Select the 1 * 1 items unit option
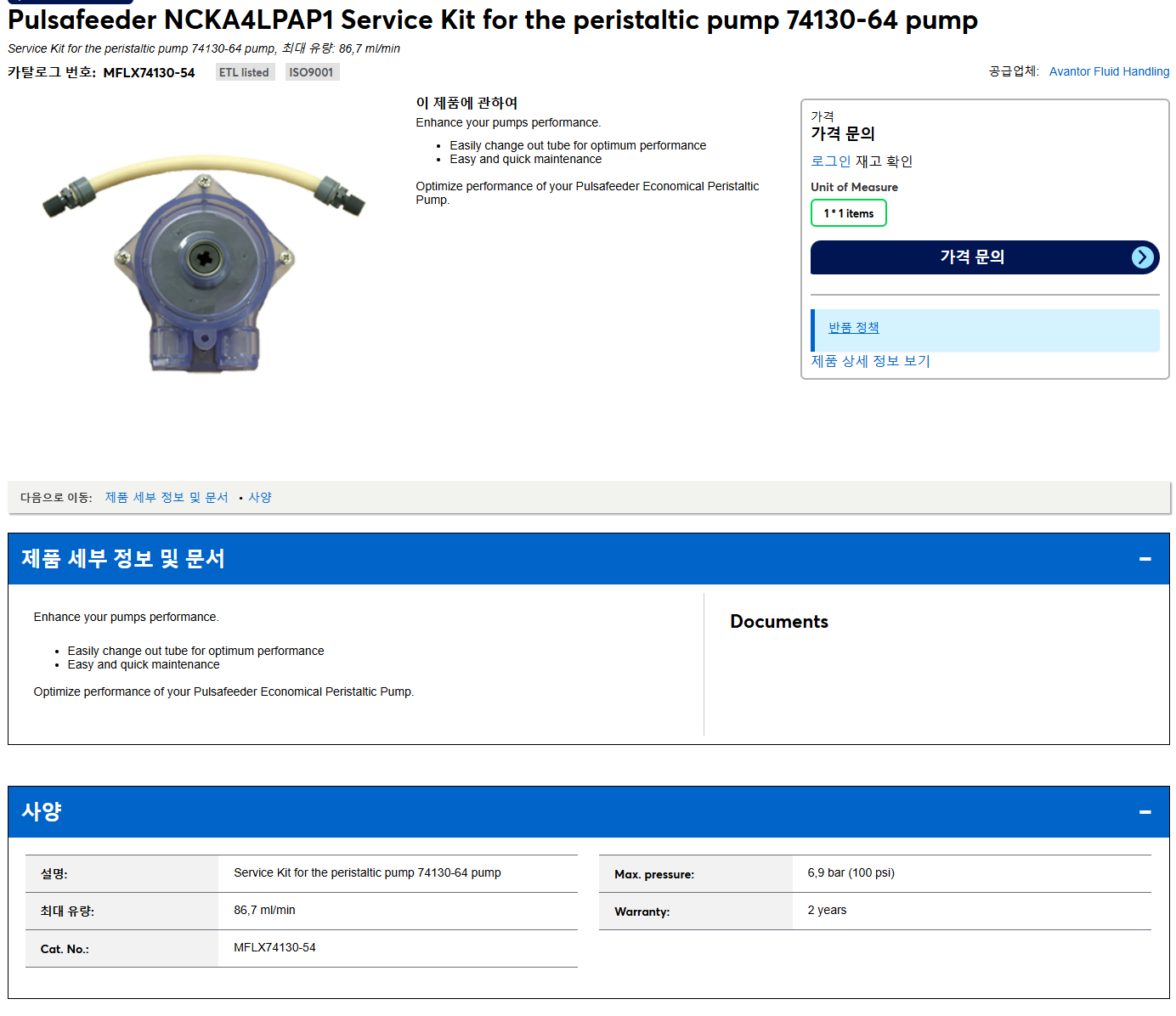The image size is (1176, 1016). coord(849,213)
